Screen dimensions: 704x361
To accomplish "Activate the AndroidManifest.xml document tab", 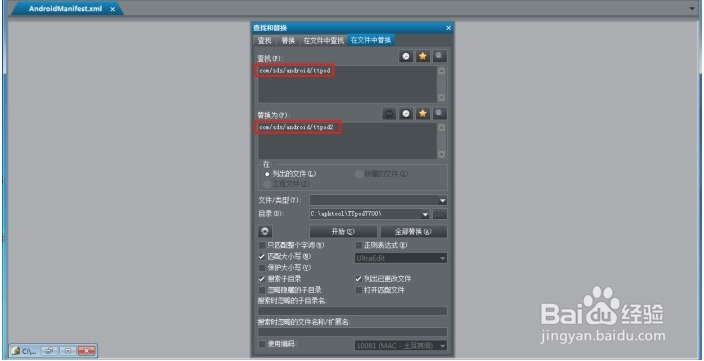I will point(66,9).
